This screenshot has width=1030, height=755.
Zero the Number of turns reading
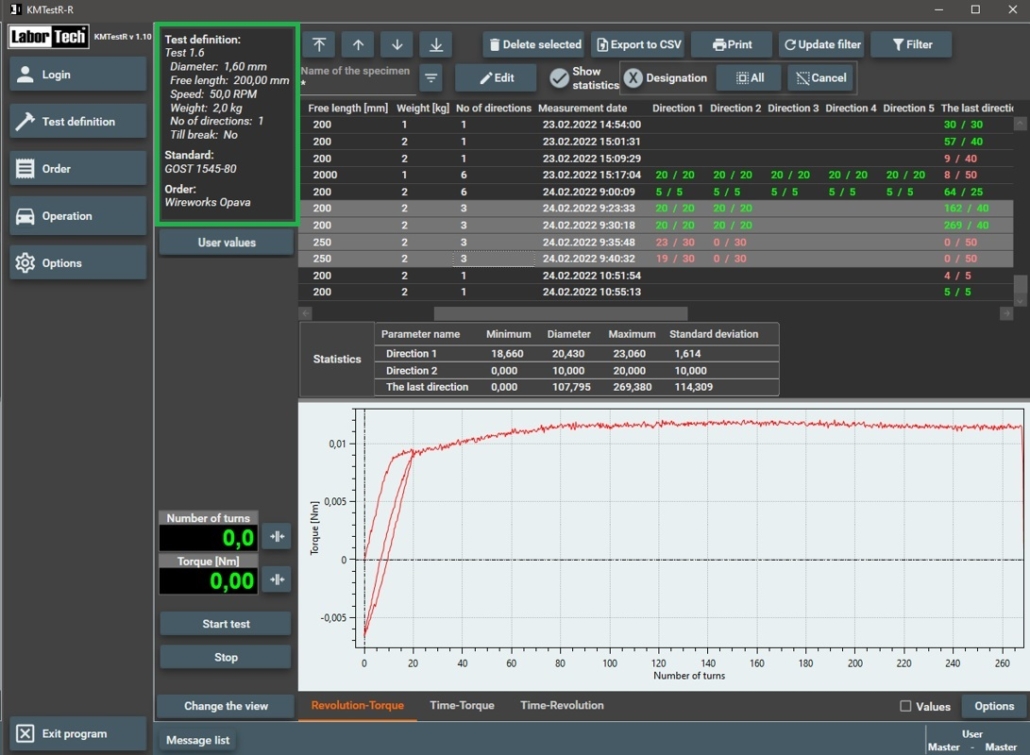pos(277,537)
